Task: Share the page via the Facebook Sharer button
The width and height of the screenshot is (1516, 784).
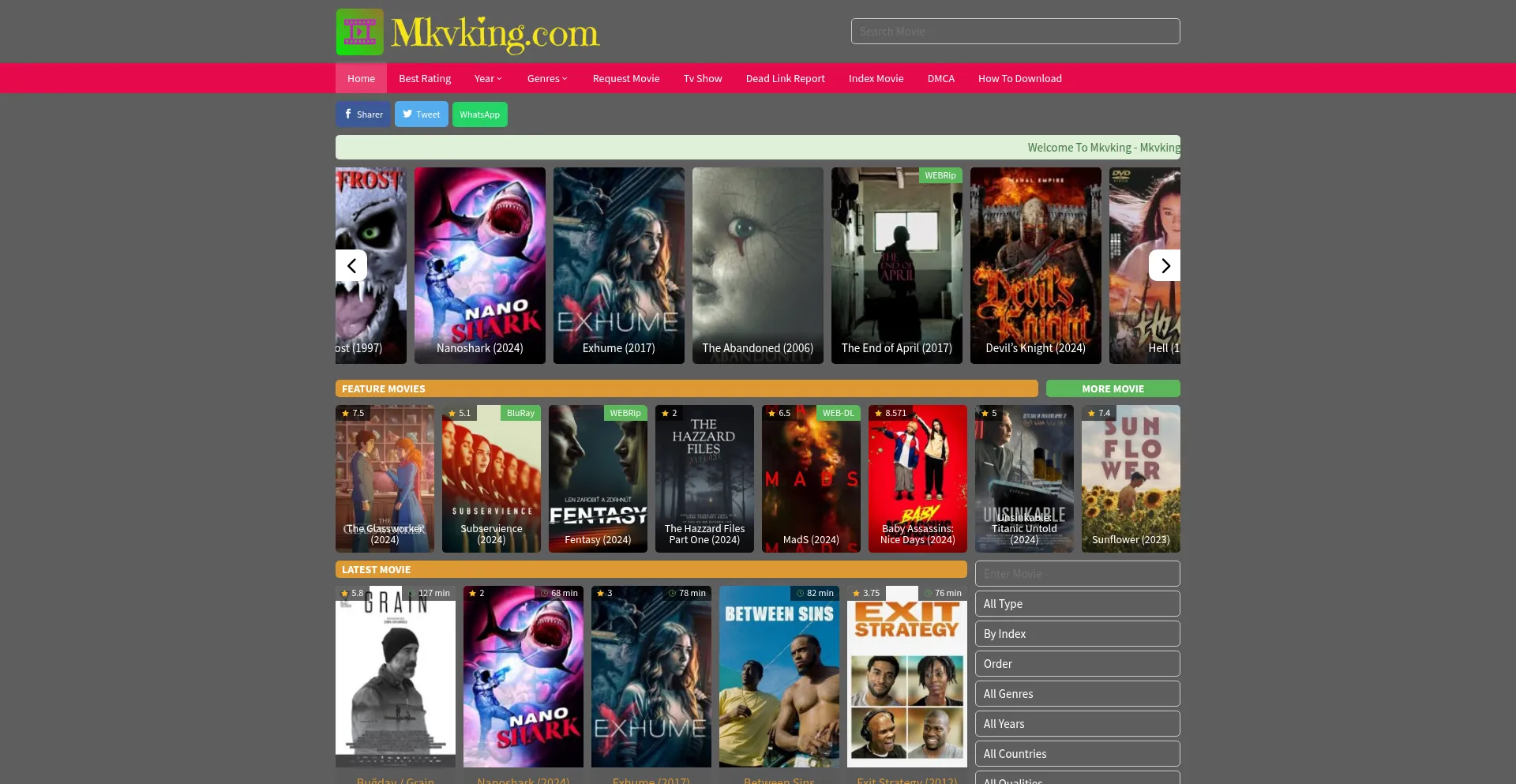Action: tap(363, 114)
